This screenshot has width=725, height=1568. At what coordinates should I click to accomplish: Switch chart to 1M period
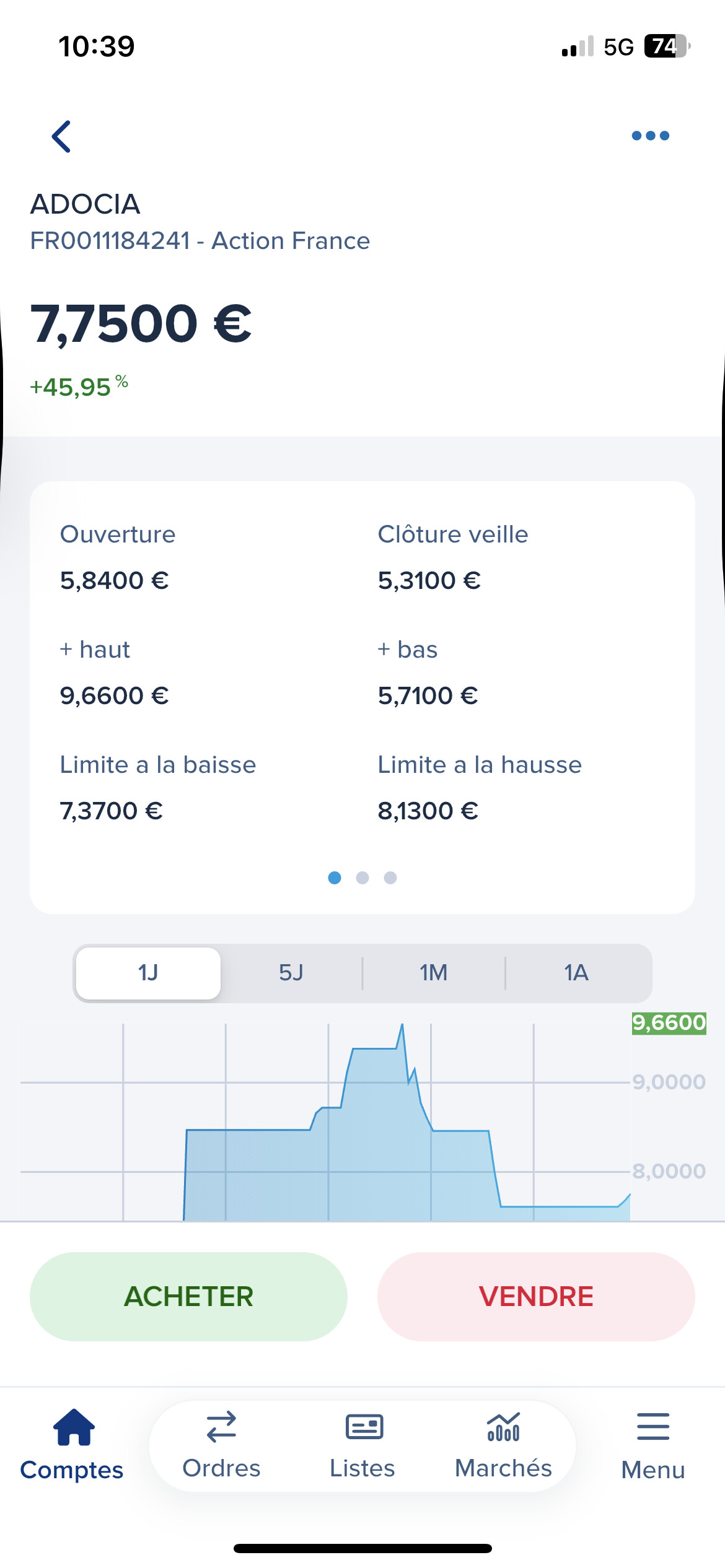[434, 973]
